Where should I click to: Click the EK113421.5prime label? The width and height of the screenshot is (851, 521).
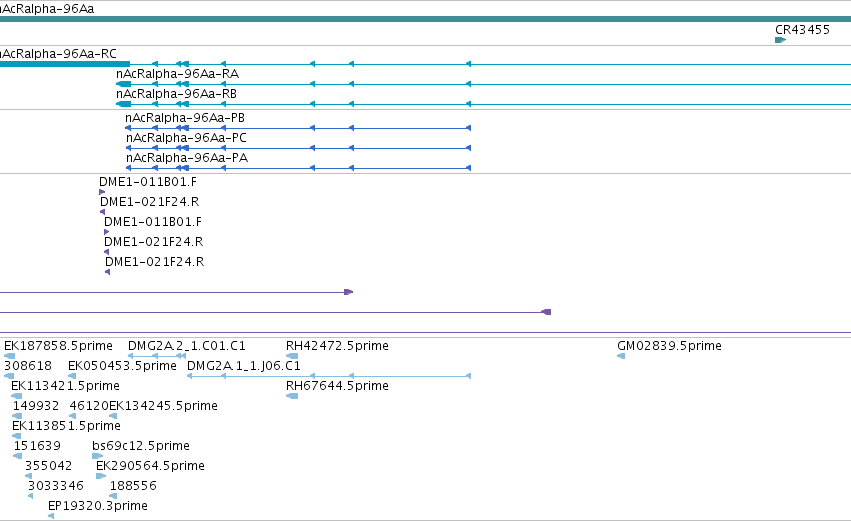coord(66,386)
